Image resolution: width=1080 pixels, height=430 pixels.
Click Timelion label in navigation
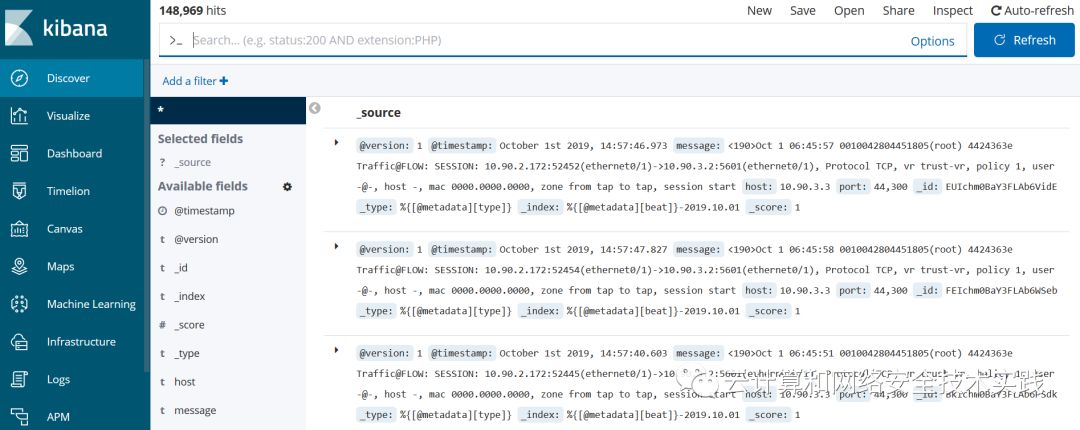coord(67,191)
